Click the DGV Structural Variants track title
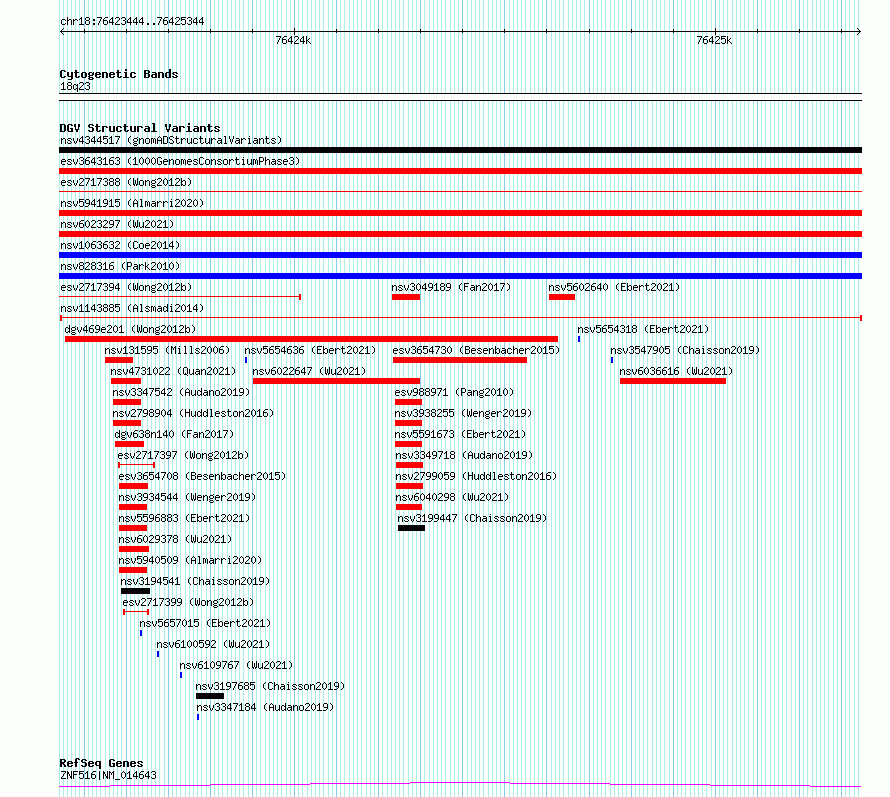The width and height of the screenshot is (890, 797). 140,128
